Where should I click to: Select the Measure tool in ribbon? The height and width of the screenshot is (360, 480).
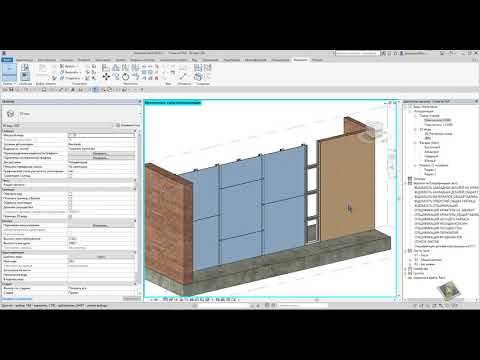point(182,76)
